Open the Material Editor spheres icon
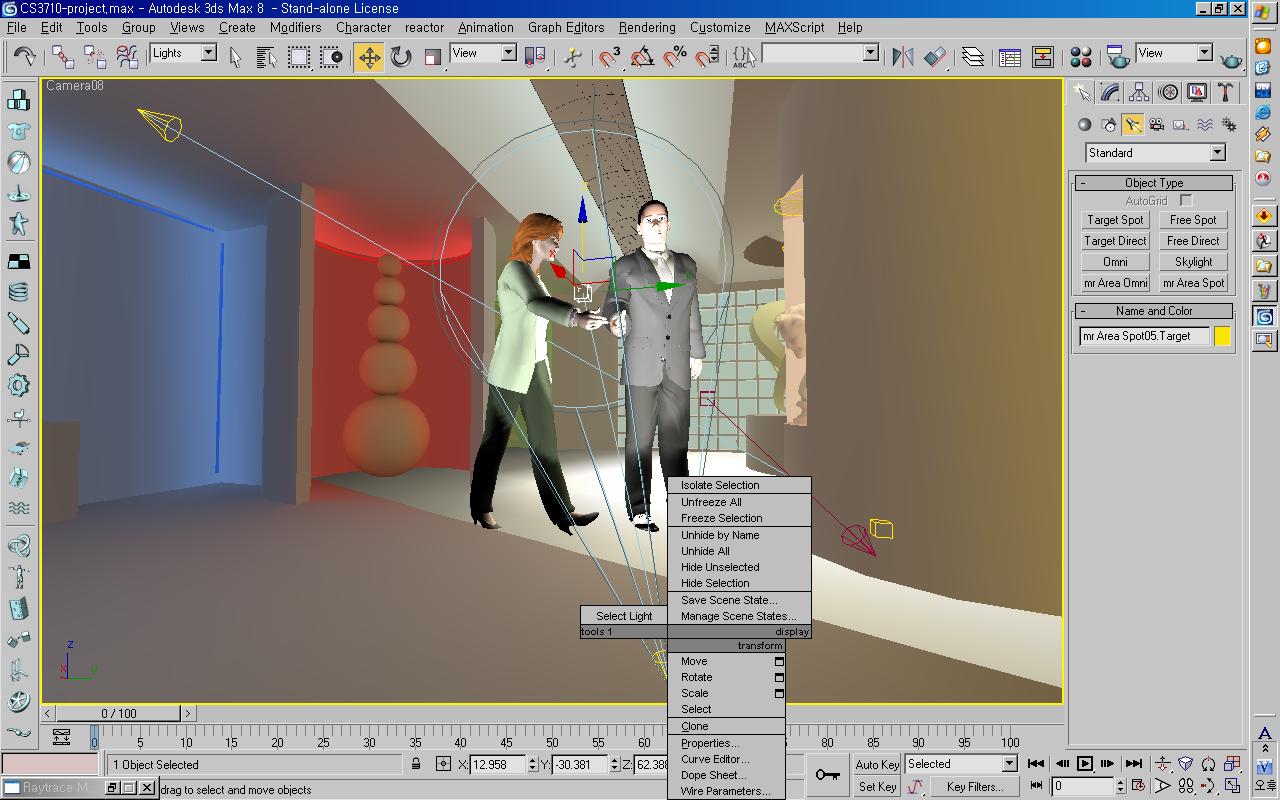This screenshot has height=800, width=1280. [x=1081, y=56]
